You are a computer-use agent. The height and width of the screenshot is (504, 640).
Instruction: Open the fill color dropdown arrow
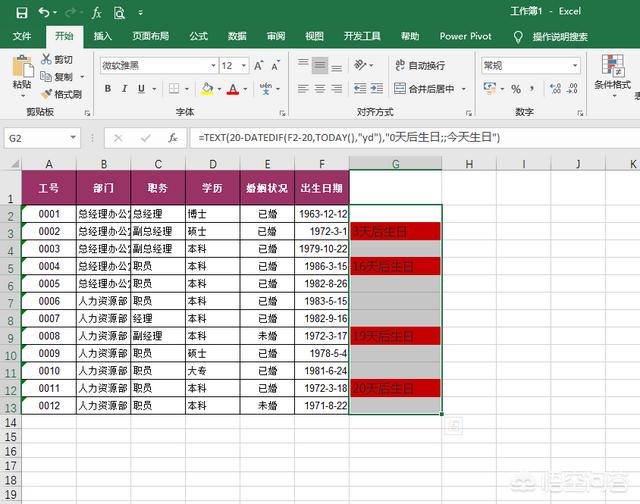click(x=219, y=89)
